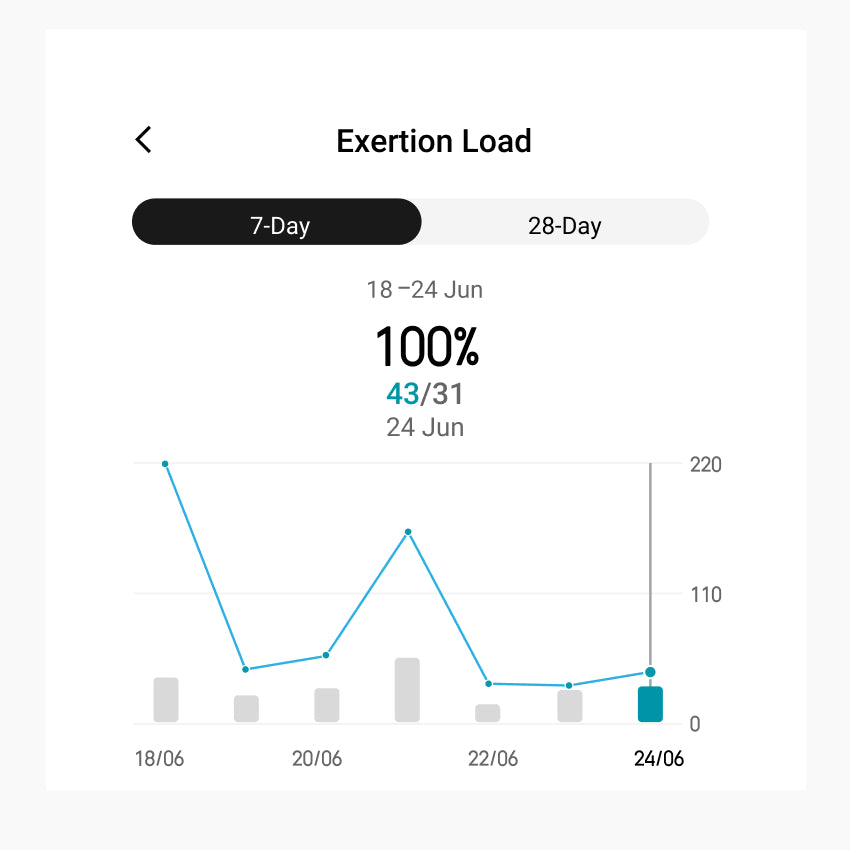Click the selected data point on 24/06 line

coord(650,672)
